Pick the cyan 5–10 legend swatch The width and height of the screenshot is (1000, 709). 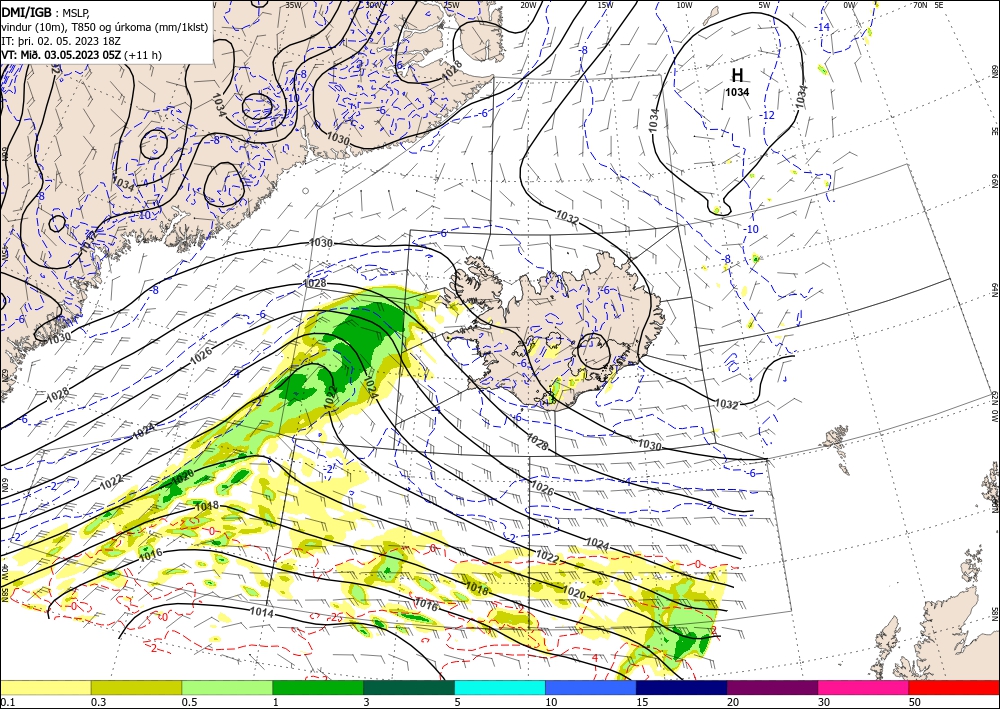500,687
